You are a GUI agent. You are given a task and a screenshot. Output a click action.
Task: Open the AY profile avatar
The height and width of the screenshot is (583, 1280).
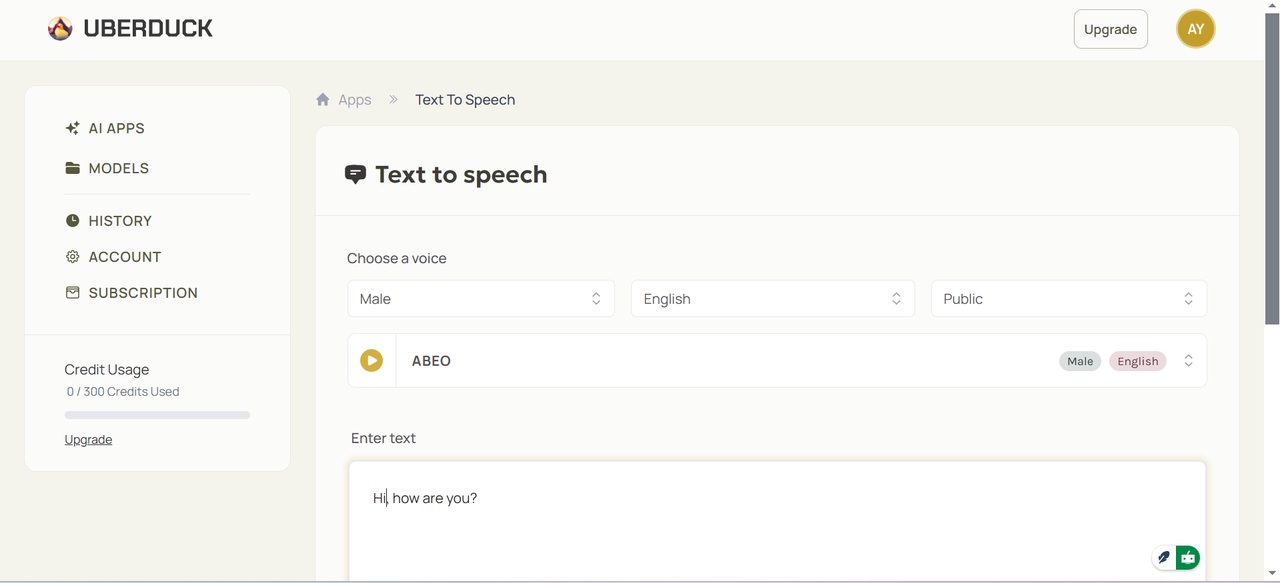1196,29
